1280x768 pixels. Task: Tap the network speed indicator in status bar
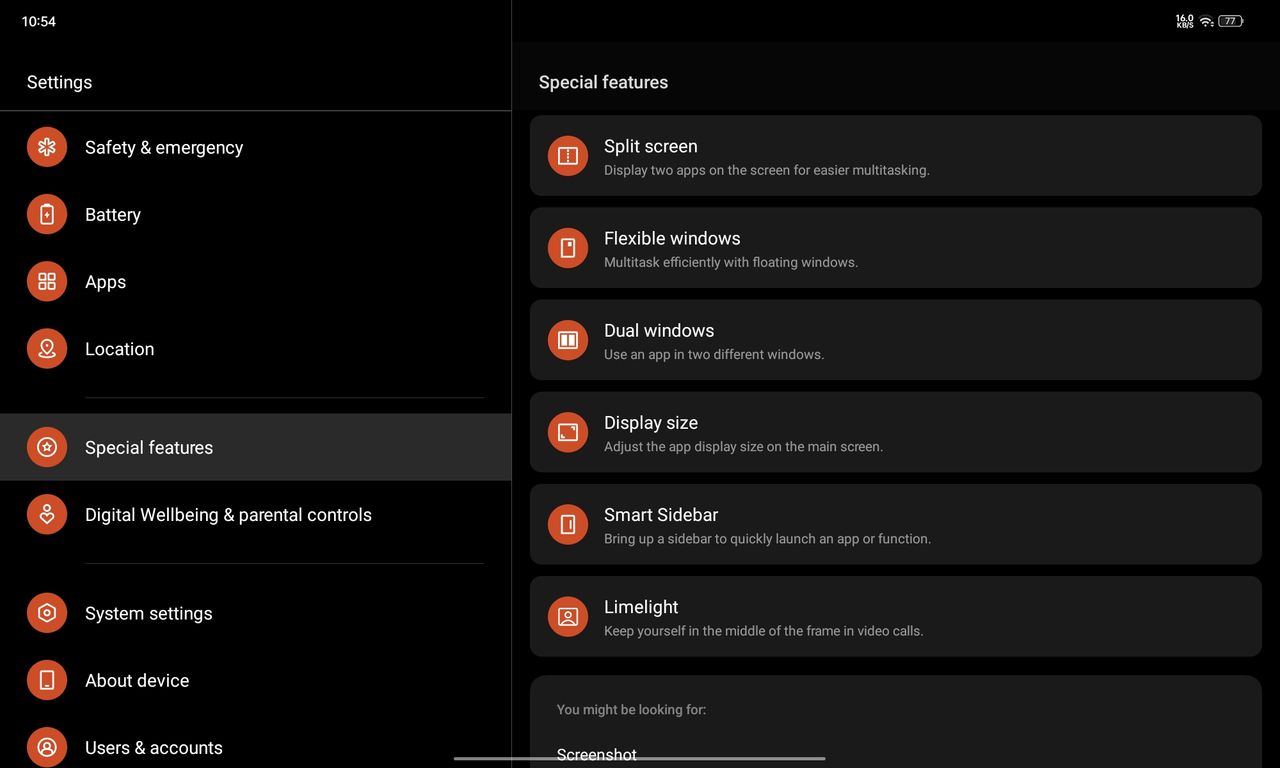(x=1185, y=21)
